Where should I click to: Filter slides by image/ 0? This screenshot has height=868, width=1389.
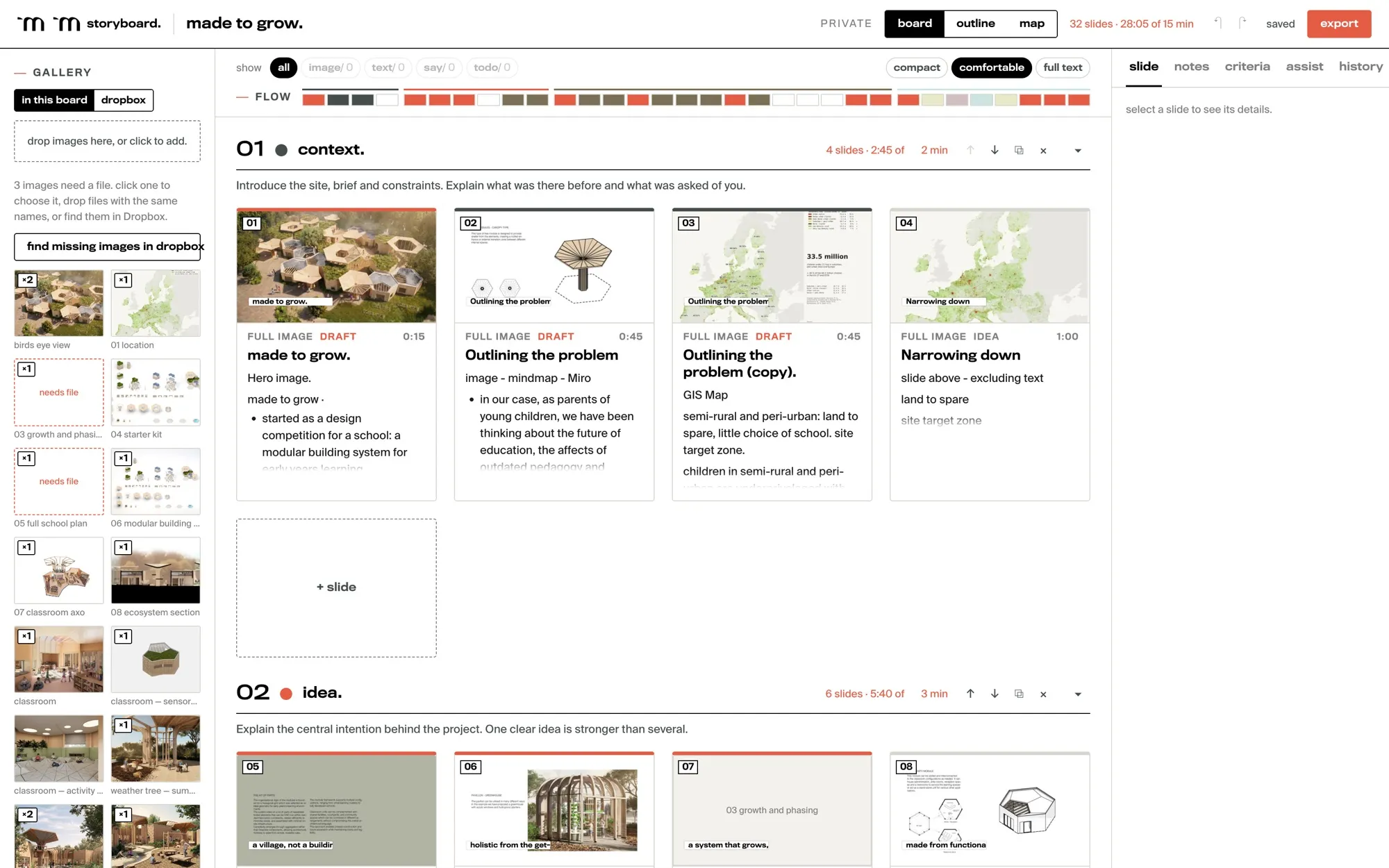[x=331, y=67]
